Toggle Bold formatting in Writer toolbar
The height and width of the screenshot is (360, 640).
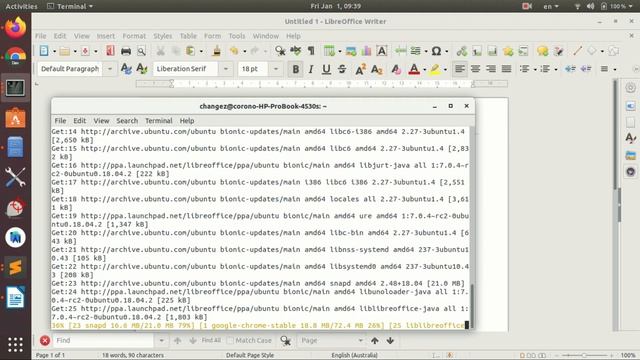296,69
